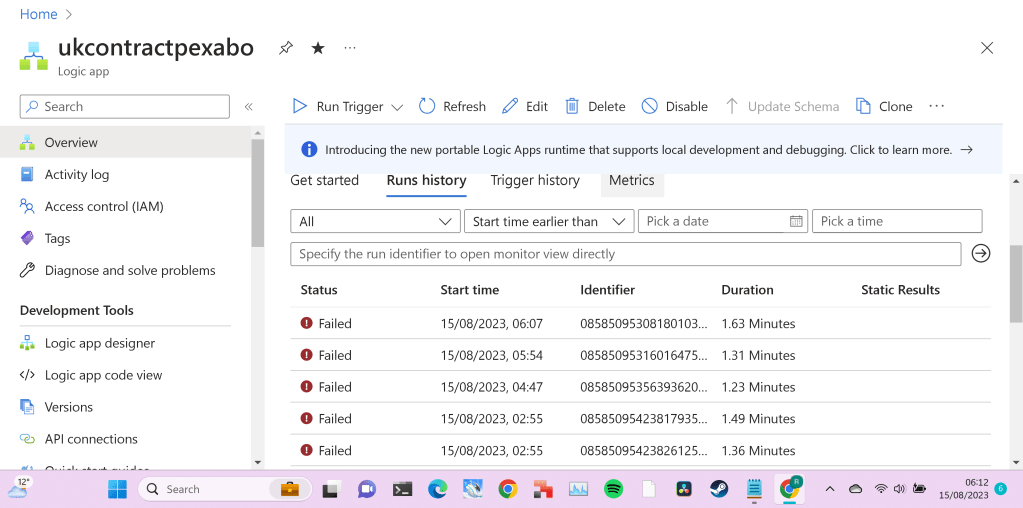
Task: Click the Run Trigger play icon
Action: (x=299, y=106)
